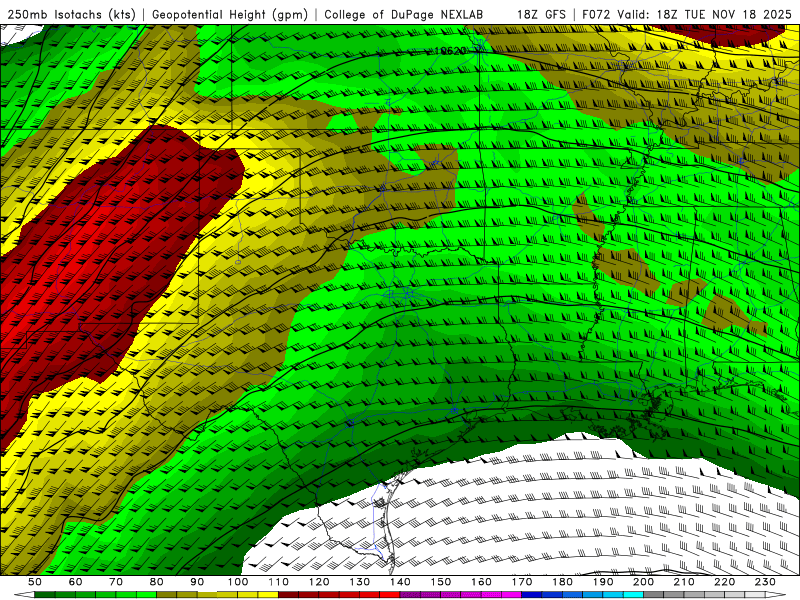This screenshot has height=600, width=800.
Task: Click the '220' legend value
Action: [724, 582]
